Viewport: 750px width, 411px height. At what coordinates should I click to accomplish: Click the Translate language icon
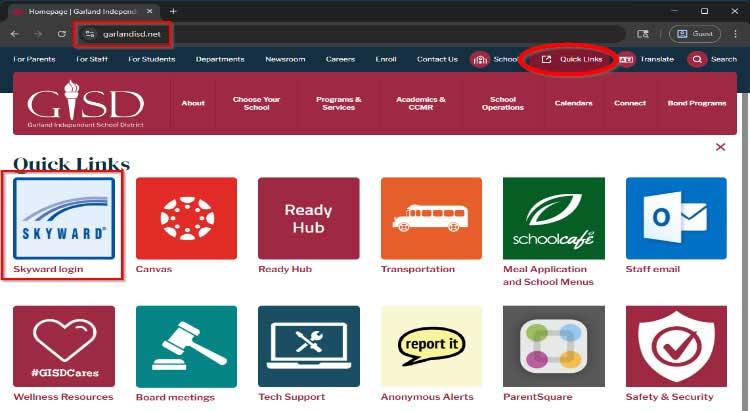pyautogui.click(x=626, y=60)
